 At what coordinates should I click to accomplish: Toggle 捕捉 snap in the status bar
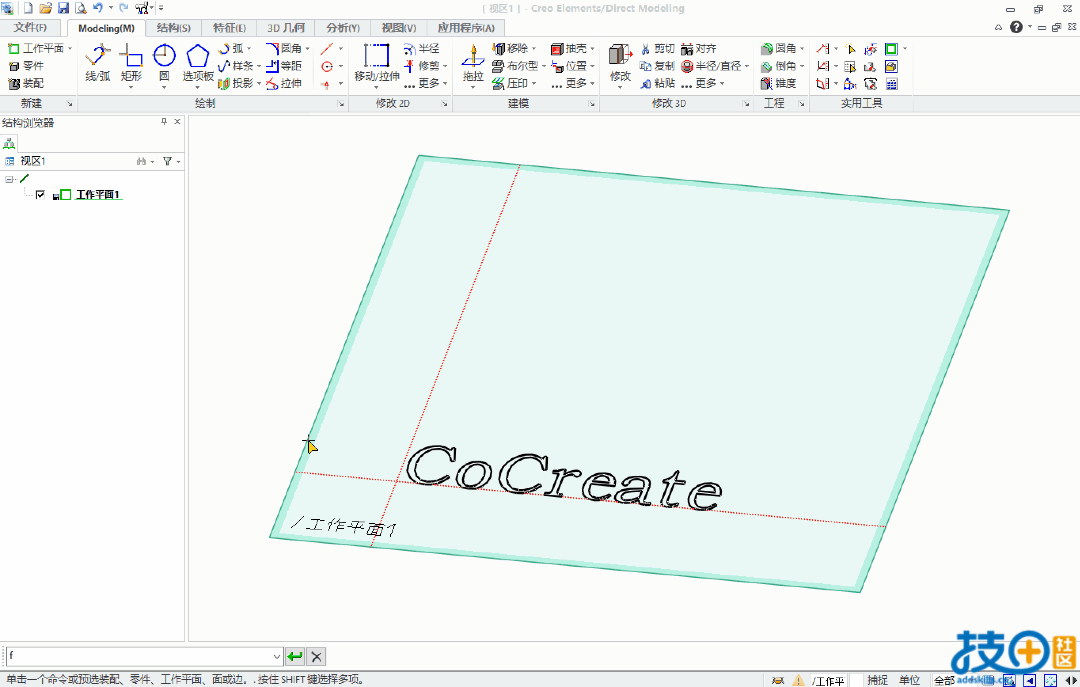point(877,680)
